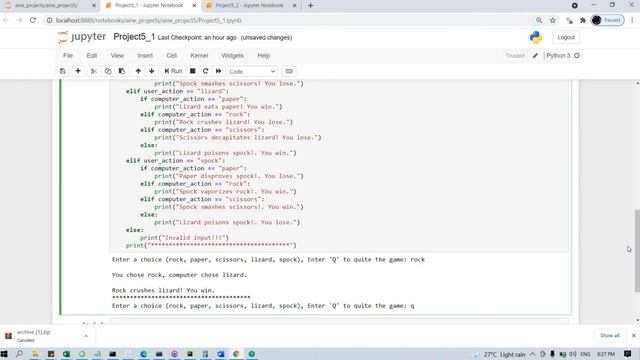640x360 pixels.
Task: Open the Insert menu
Action: [x=145, y=56]
